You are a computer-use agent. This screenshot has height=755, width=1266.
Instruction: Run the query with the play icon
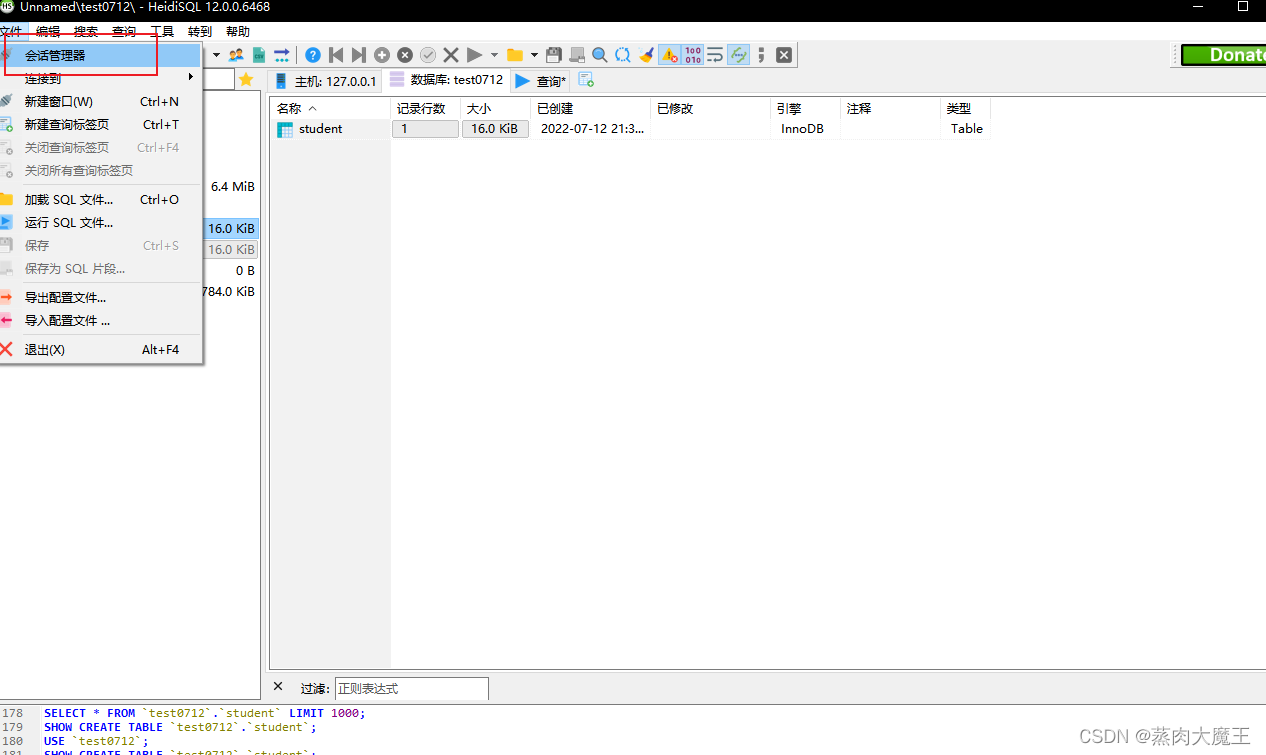click(x=475, y=55)
